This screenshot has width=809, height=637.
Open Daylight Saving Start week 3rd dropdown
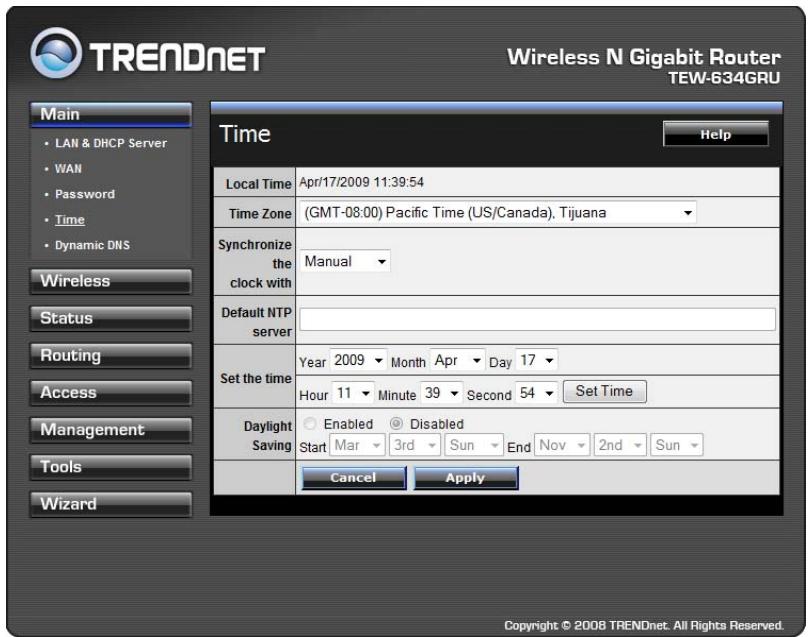414,445
